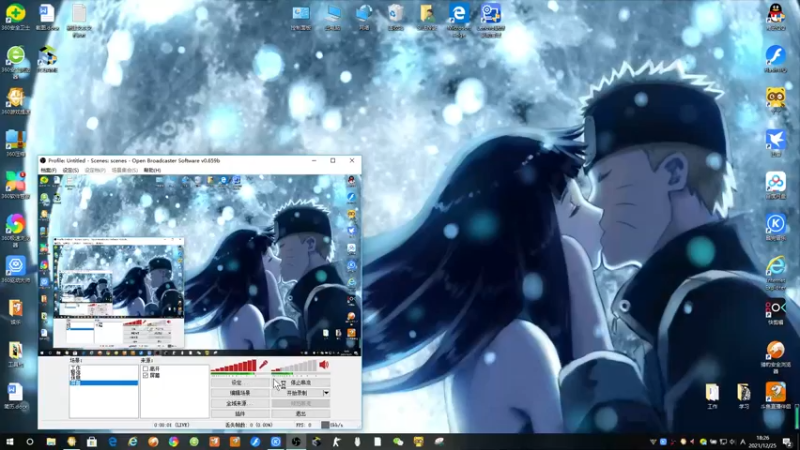The width and height of the screenshot is (800, 450).
Task: Open the 360 Zip archive desktop icon
Action: [x=15, y=143]
